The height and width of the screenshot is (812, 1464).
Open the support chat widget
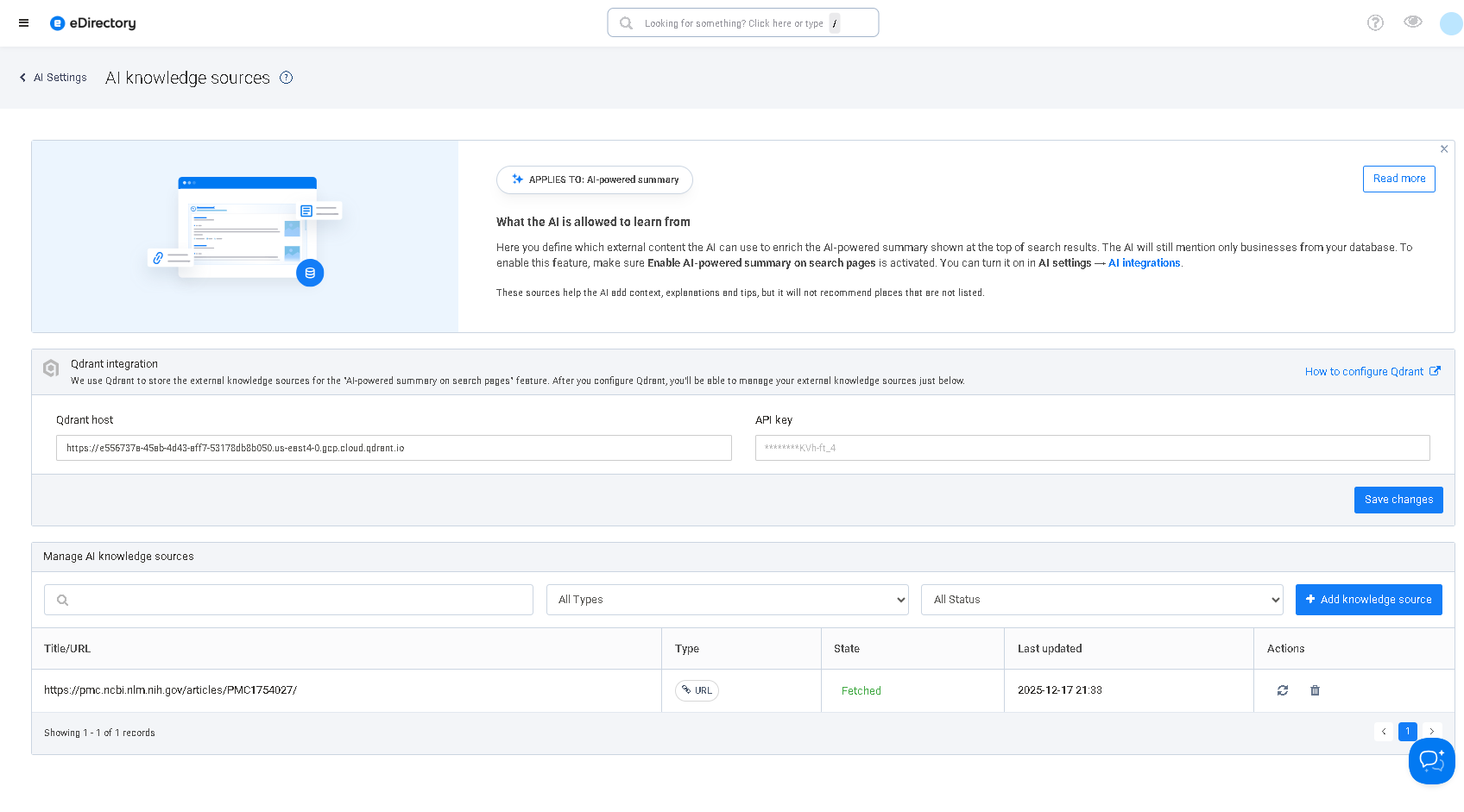[1432, 761]
